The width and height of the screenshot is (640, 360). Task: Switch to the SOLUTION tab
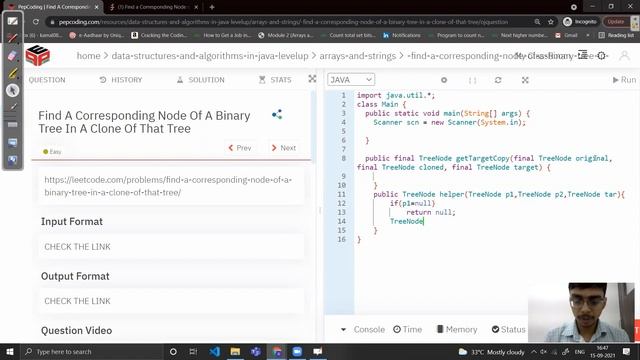coord(201,80)
